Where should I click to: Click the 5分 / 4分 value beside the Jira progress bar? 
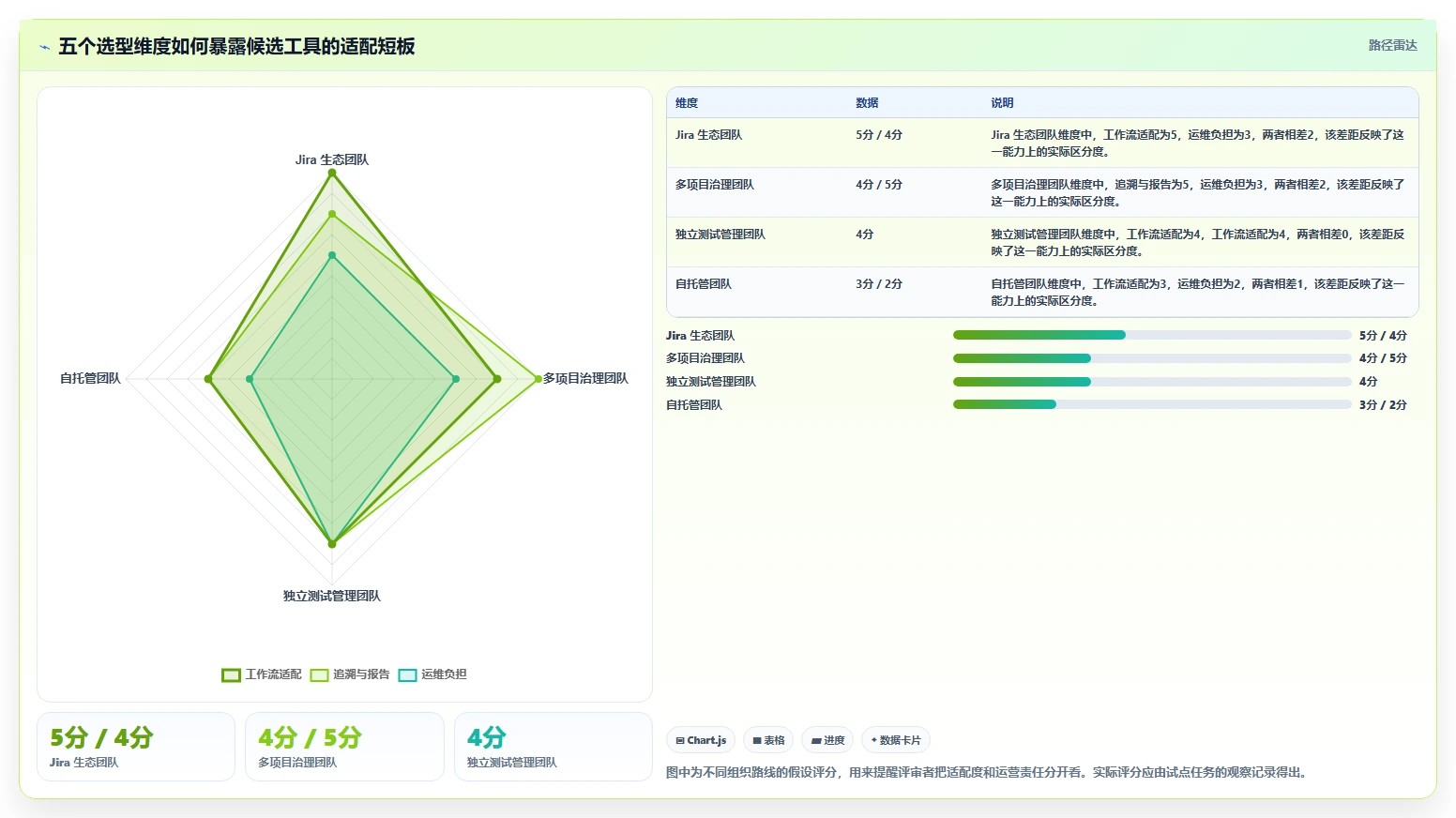[x=1383, y=336]
